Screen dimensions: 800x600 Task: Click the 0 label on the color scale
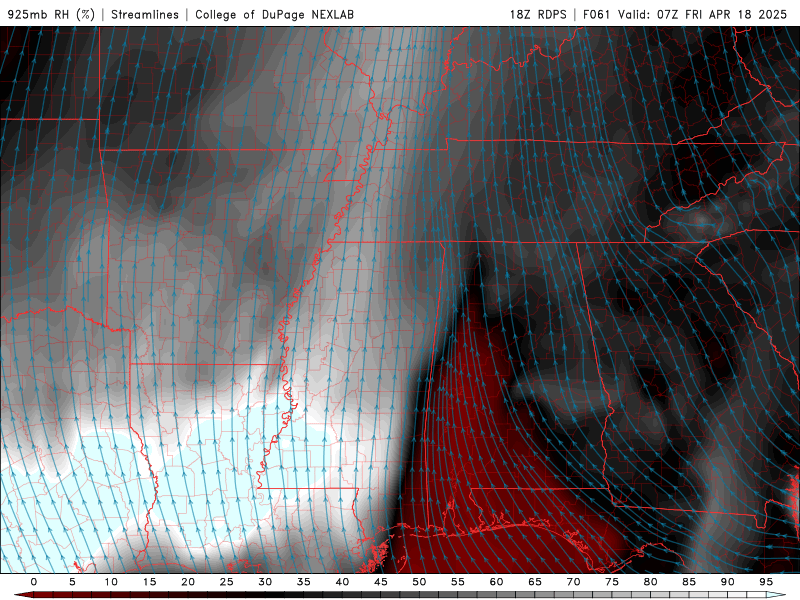click(x=34, y=582)
